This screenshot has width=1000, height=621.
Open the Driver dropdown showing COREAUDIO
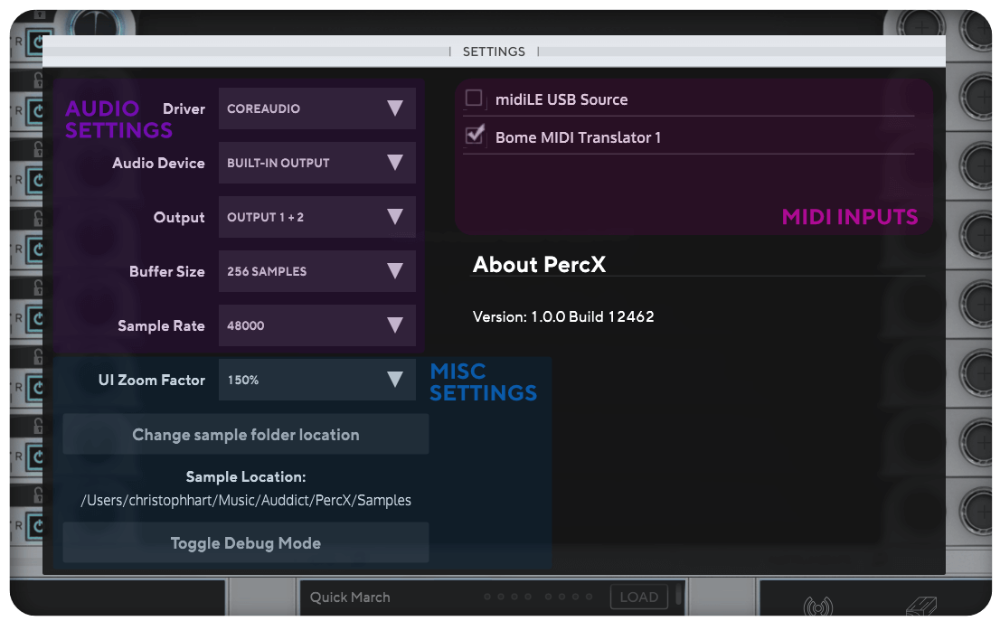click(x=317, y=108)
